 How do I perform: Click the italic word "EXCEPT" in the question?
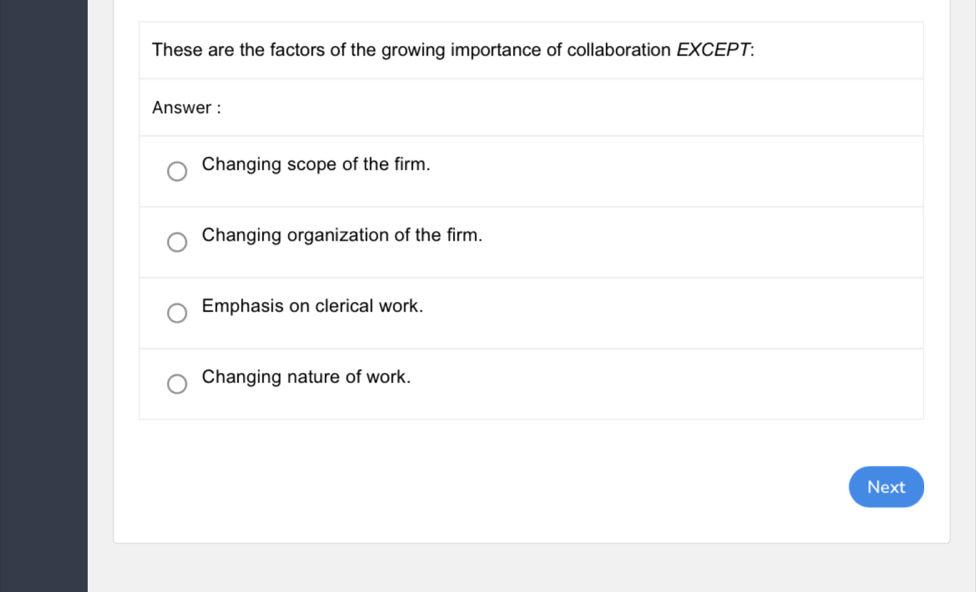coord(713,50)
